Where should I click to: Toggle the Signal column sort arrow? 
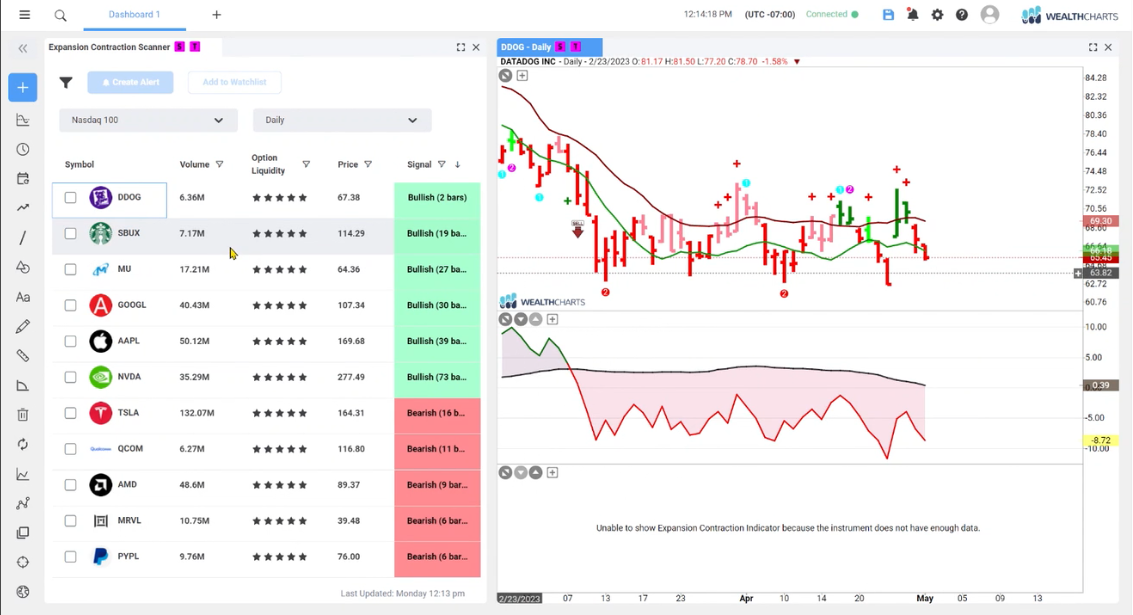pos(457,165)
